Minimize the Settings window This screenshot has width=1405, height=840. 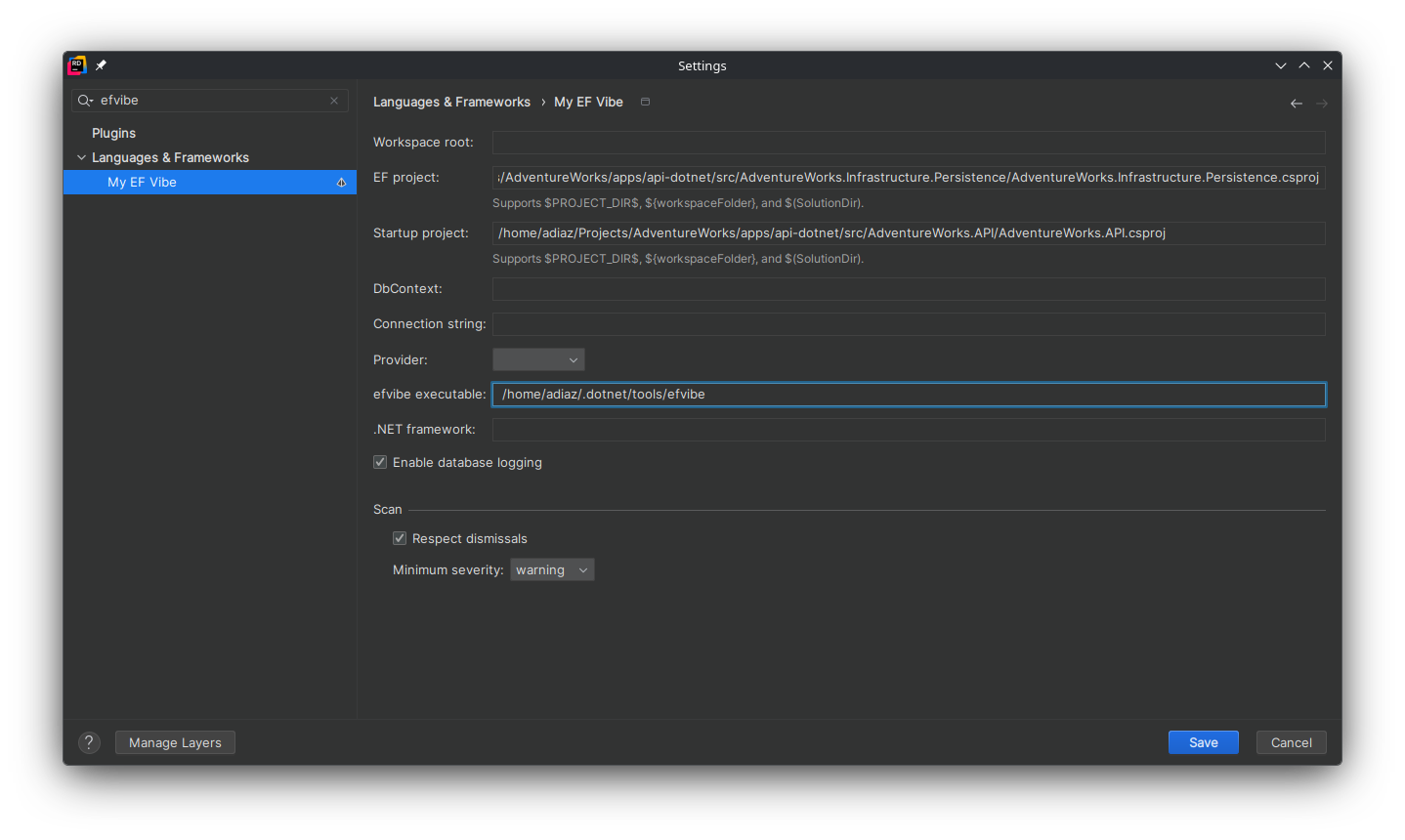1281,65
